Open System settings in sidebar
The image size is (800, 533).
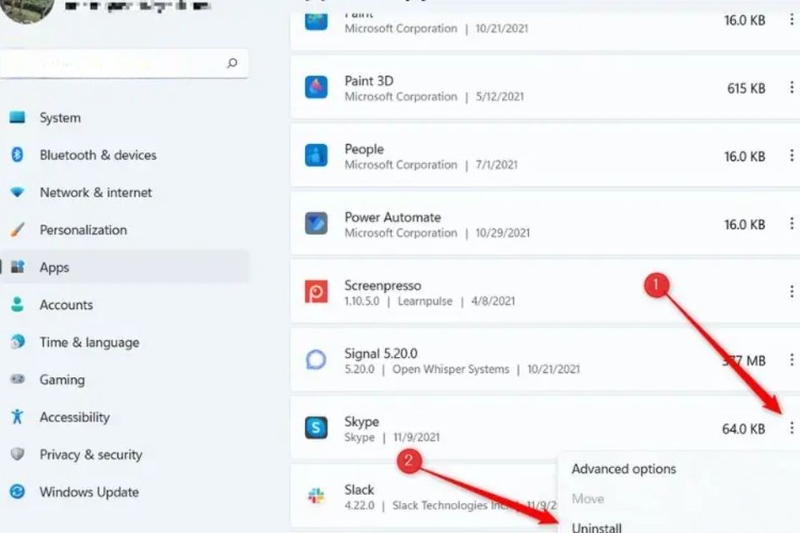pyautogui.click(x=60, y=118)
